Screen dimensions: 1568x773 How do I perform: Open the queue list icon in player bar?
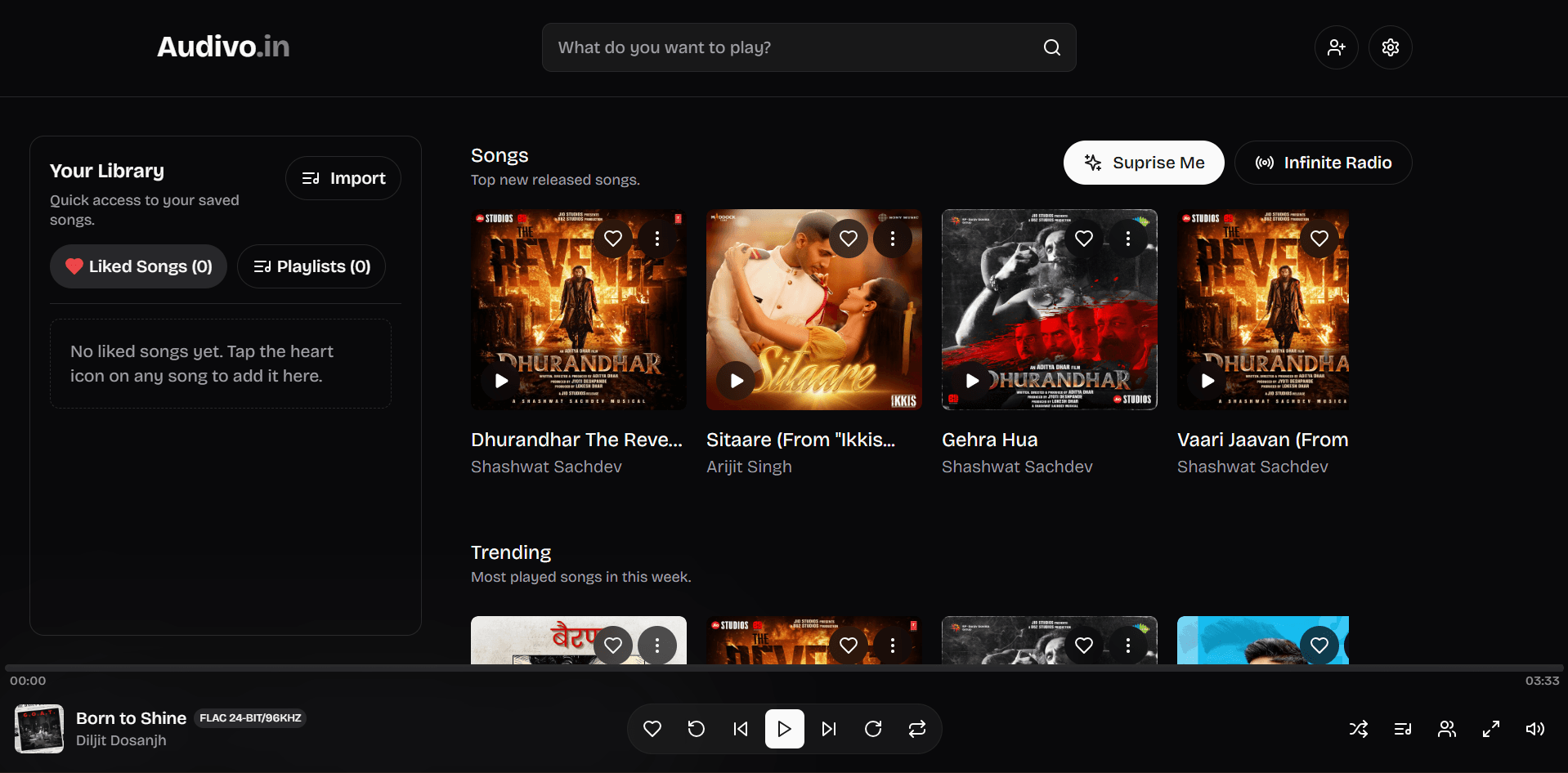1403,729
